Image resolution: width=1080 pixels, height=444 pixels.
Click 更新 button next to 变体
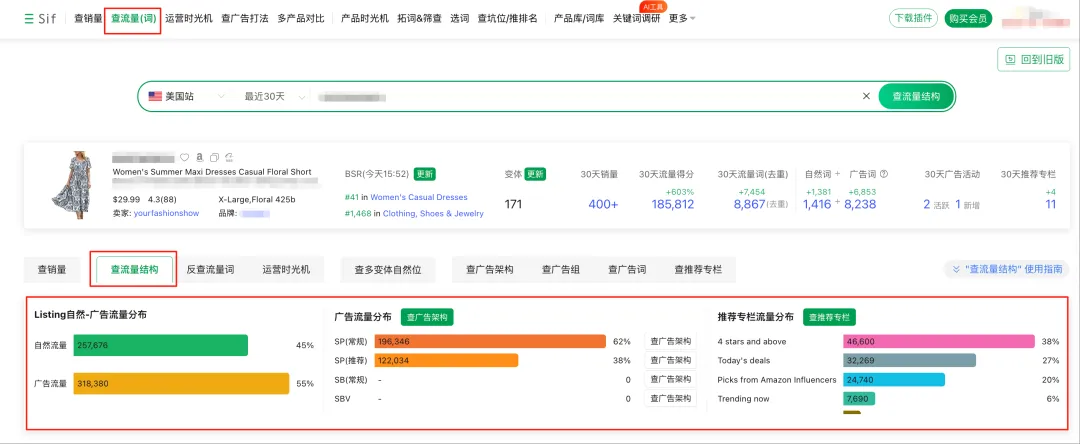tap(535, 174)
